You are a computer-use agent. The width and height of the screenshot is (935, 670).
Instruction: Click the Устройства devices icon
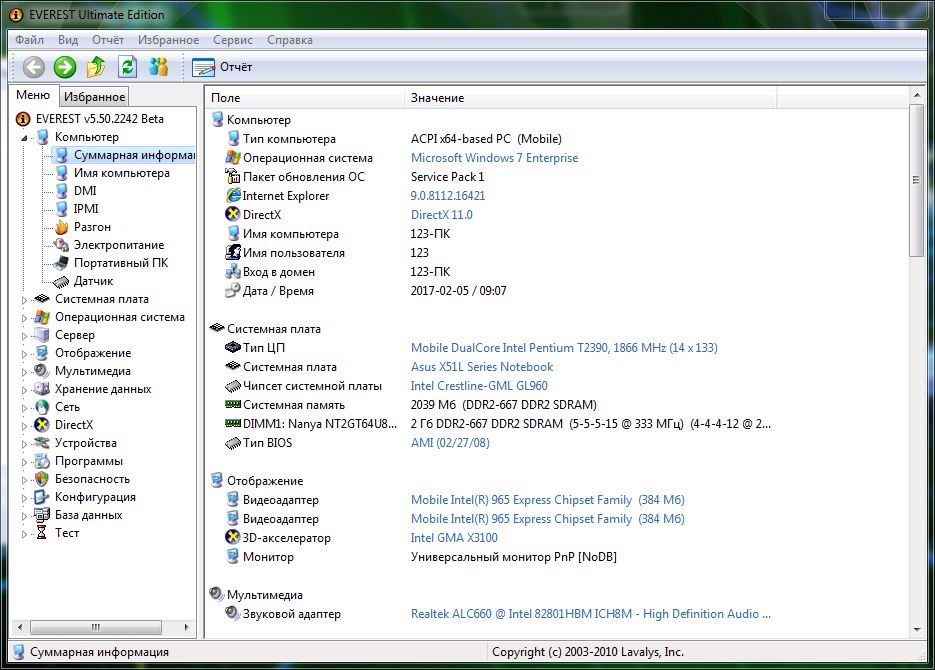42,443
